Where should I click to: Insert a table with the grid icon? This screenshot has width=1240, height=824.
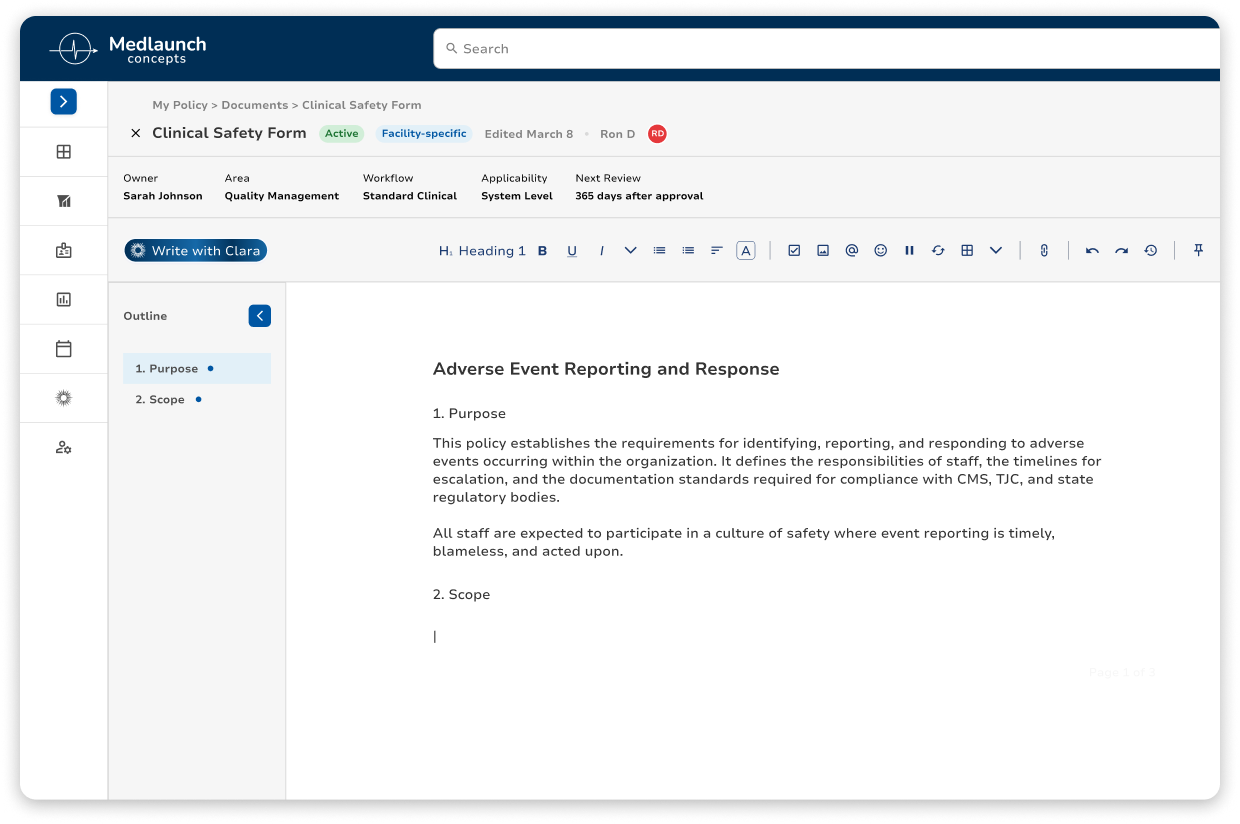(967, 251)
